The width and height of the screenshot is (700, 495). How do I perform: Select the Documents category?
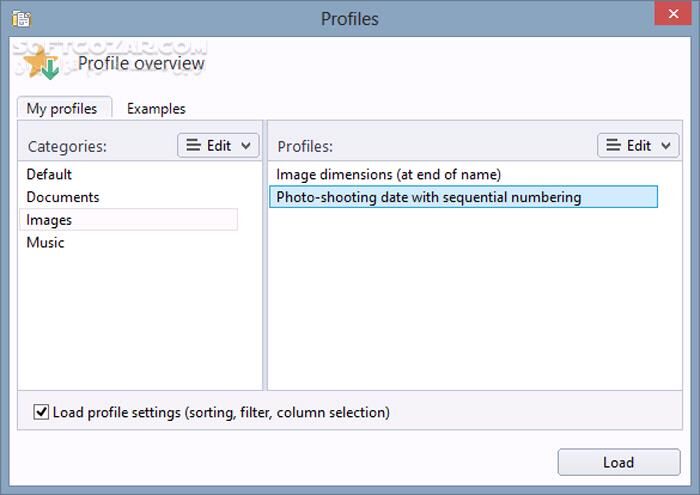[x=63, y=197]
